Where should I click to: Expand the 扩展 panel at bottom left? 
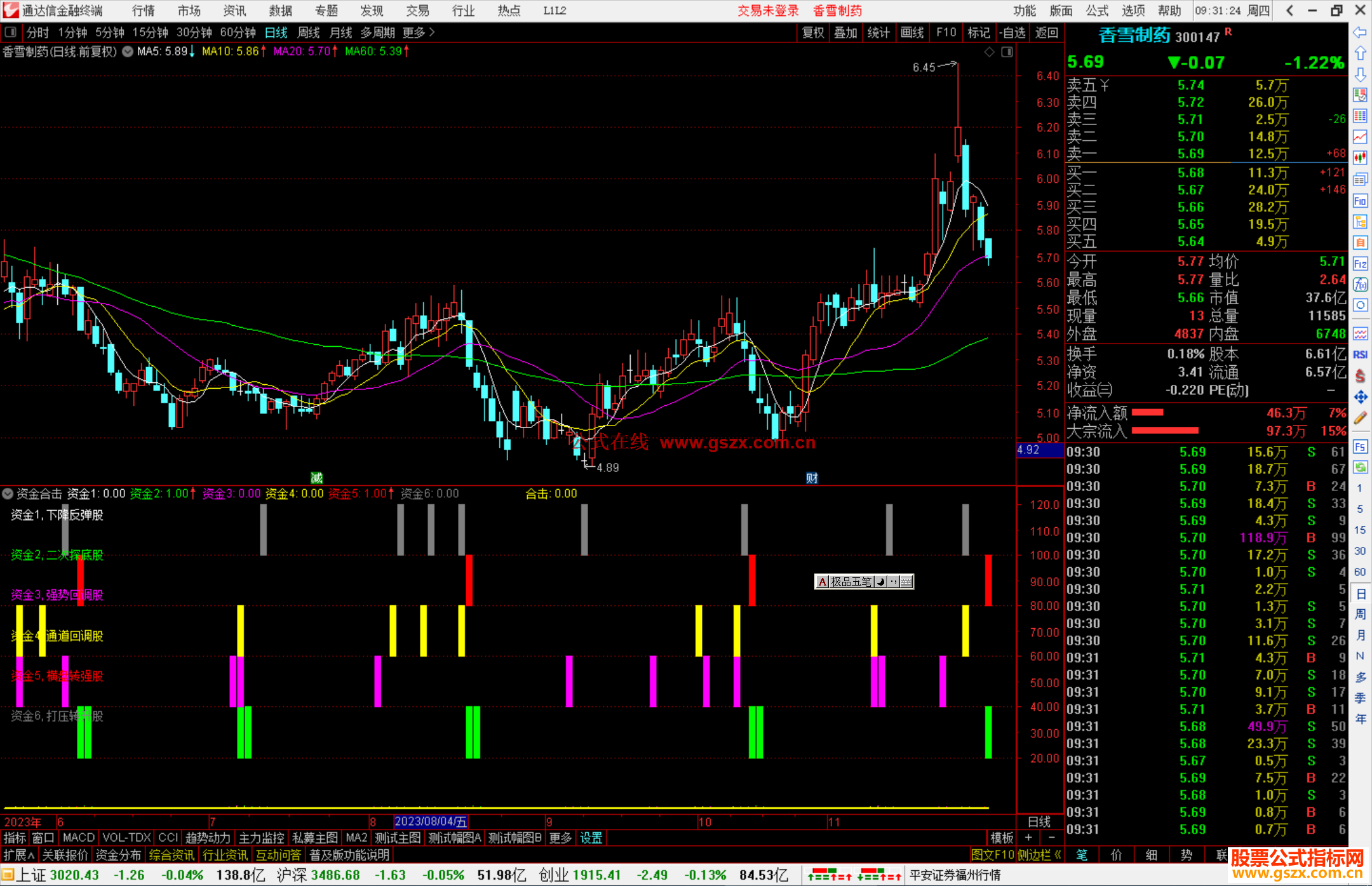(18, 855)
